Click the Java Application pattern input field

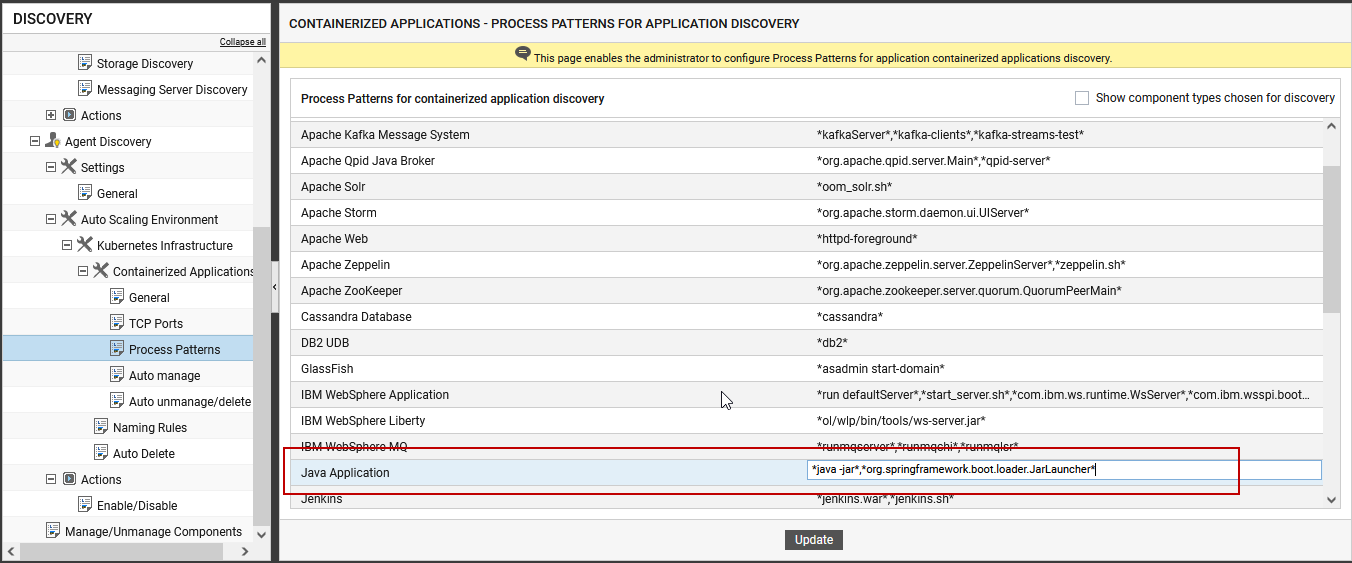[x=1064, y=470]
